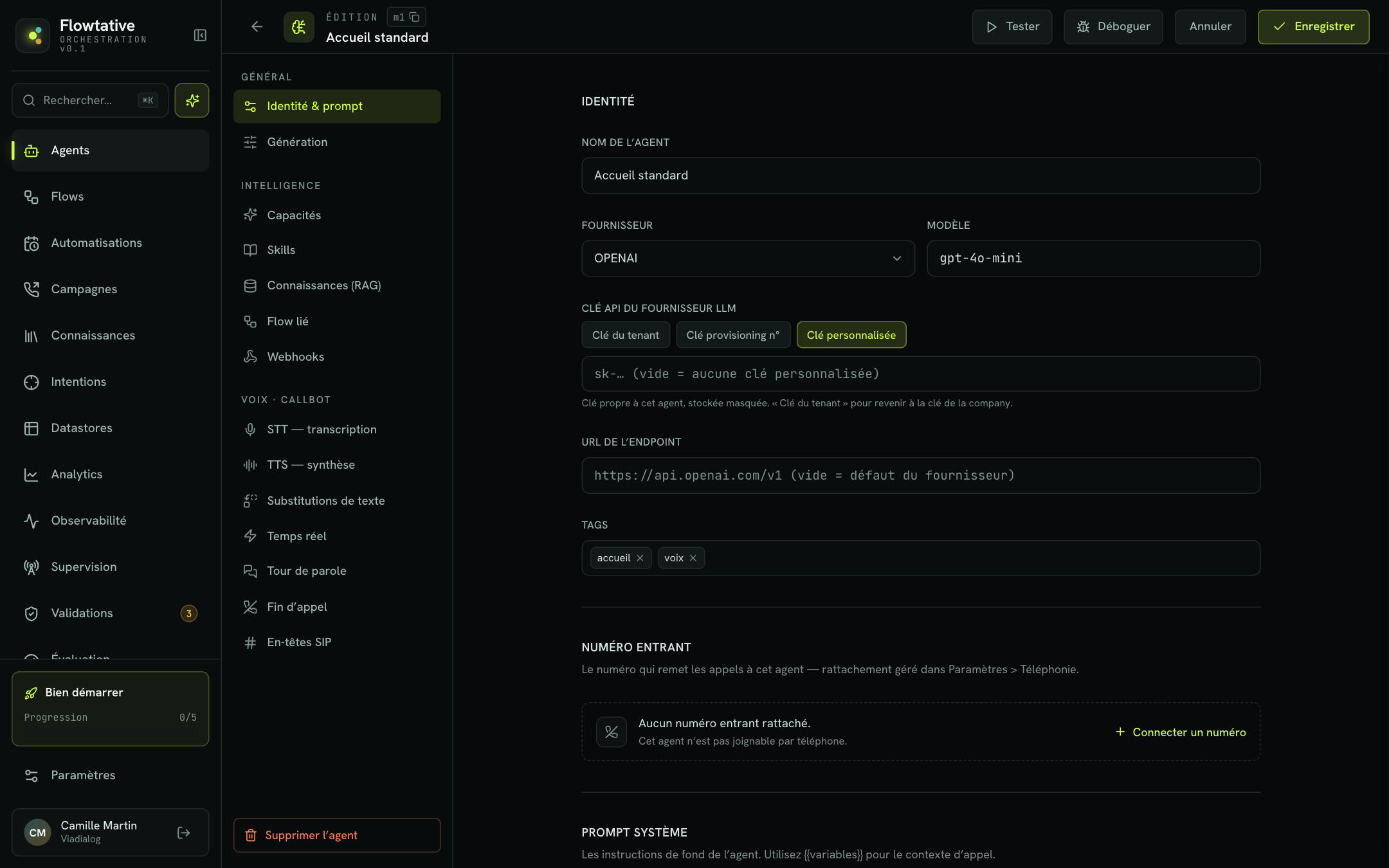The height and width of the screenshot is (868, 1389).
Task: Open Campagnes in the sidebar
Action: click(111, 289)
